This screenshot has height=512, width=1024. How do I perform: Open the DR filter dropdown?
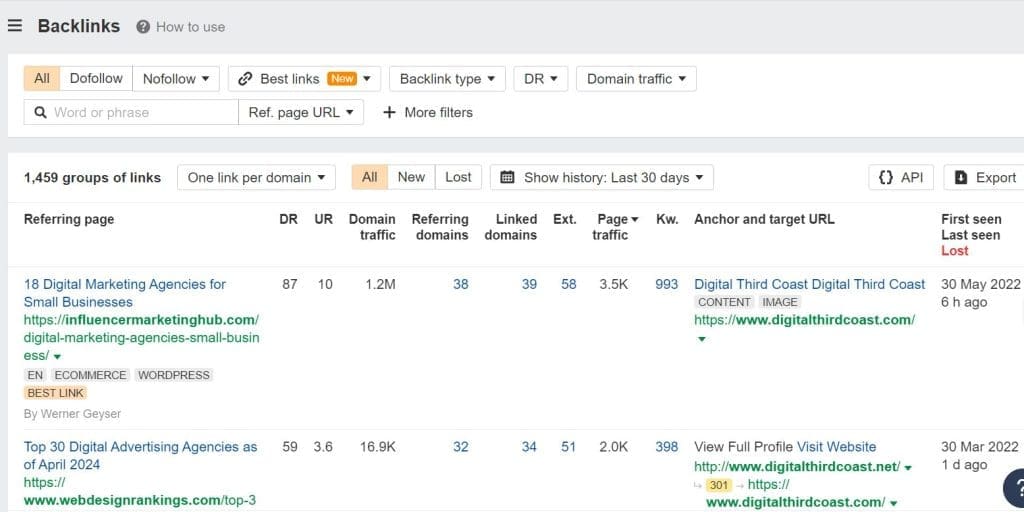[541, 78]
